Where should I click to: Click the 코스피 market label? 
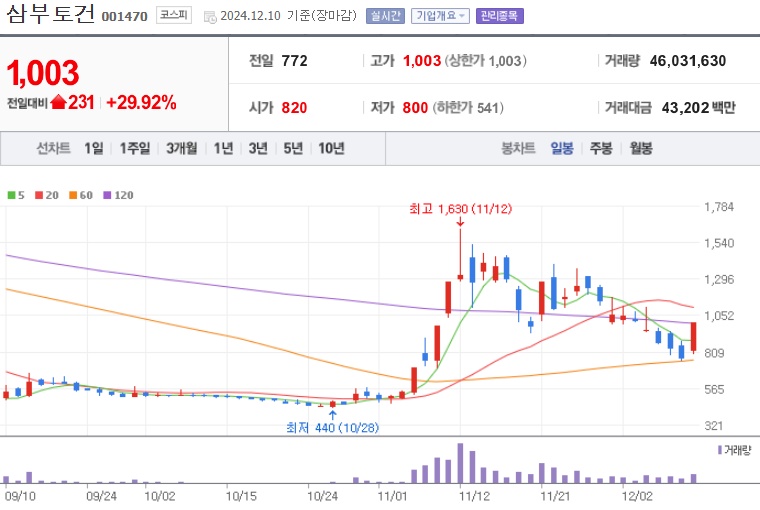[174, 16]
